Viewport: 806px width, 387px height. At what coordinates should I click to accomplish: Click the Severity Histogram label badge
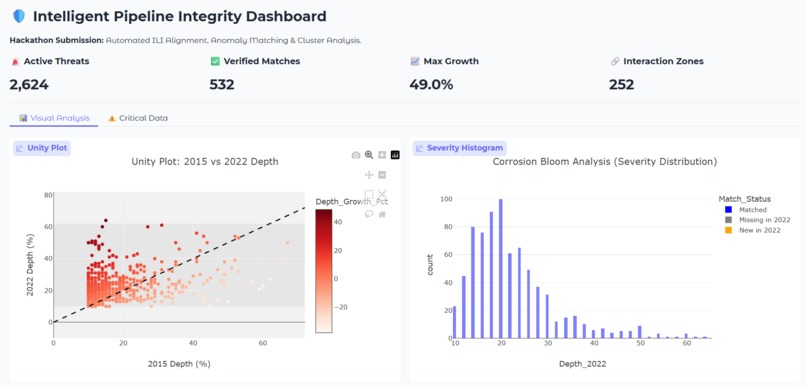(460, 149)
